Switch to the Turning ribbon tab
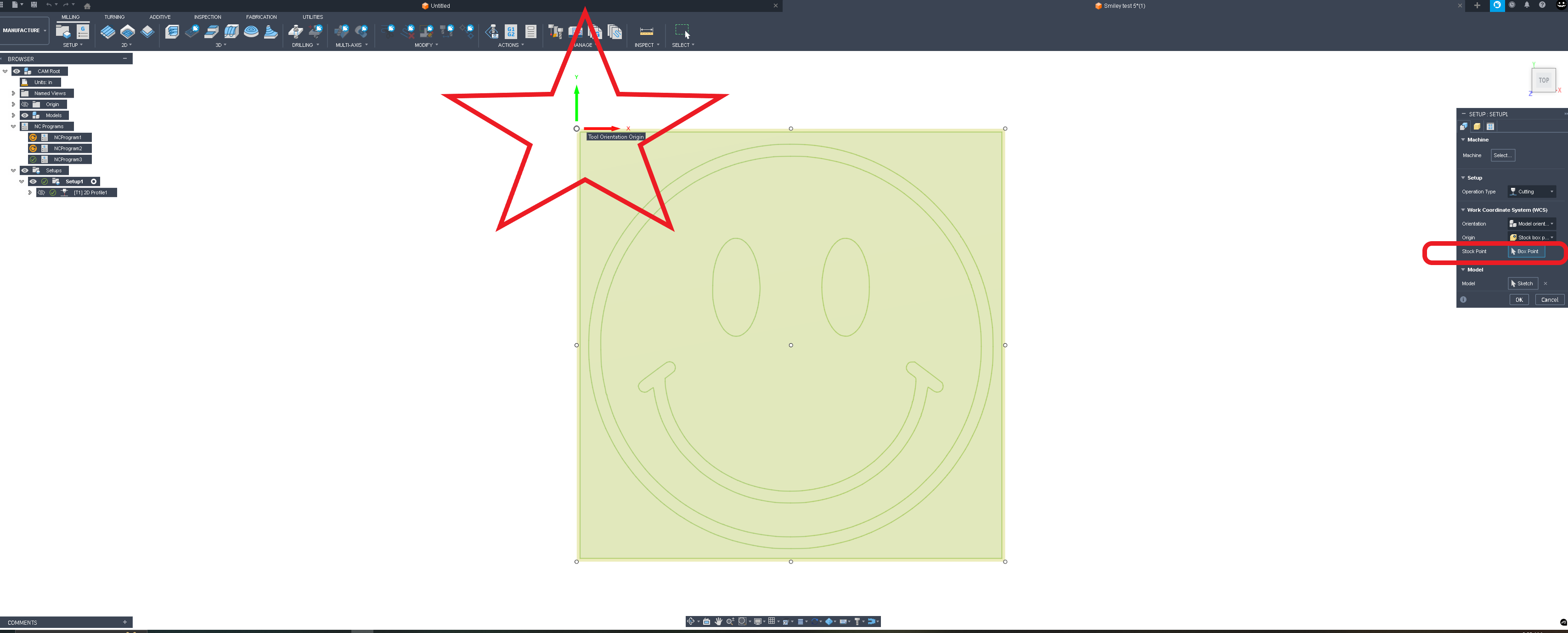This screenshot has width=1568, height=633. [x=114, y=17]
